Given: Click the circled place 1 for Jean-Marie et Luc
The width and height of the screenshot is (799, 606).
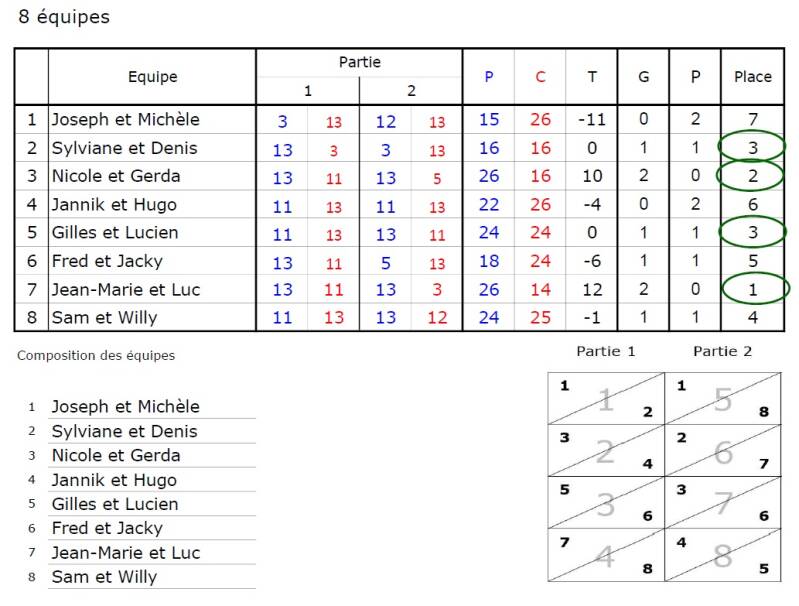Looking at the screenshot, I should tap(755, 288).
